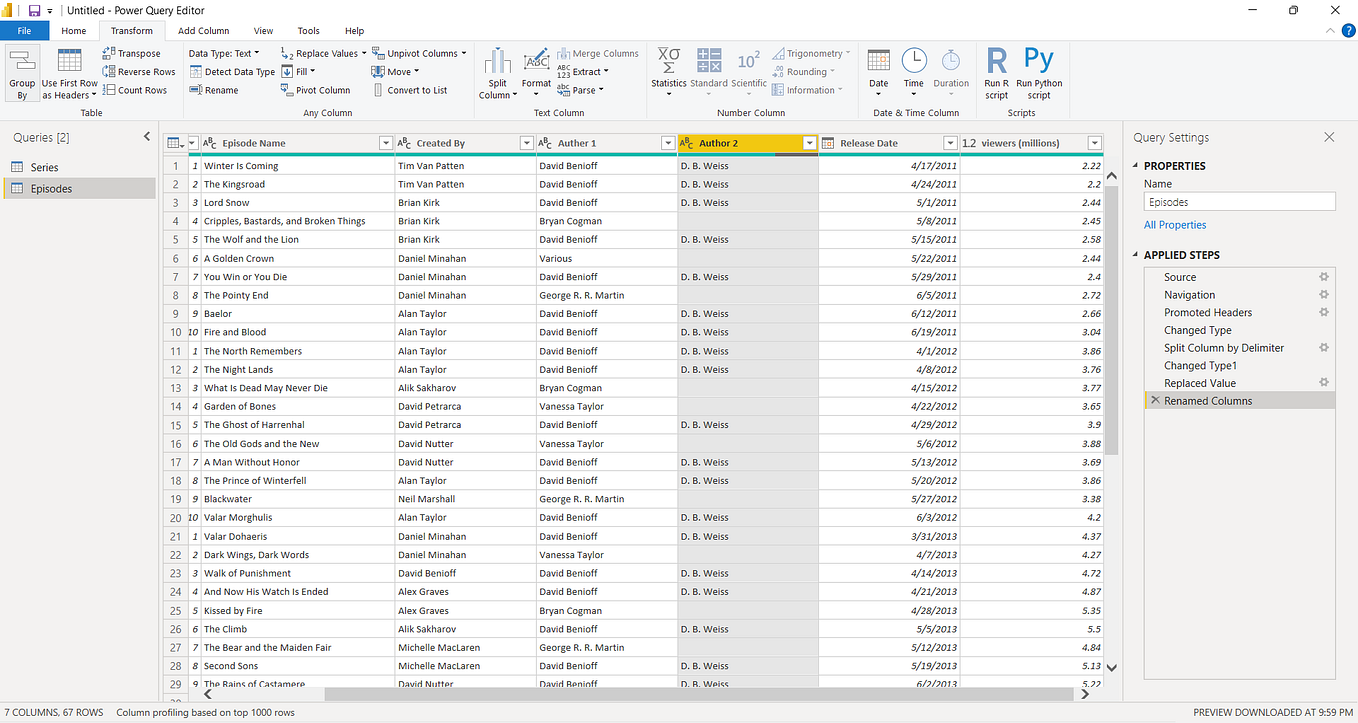1358x723 pixels.
Task: Count the table rows
Action: 138,89
